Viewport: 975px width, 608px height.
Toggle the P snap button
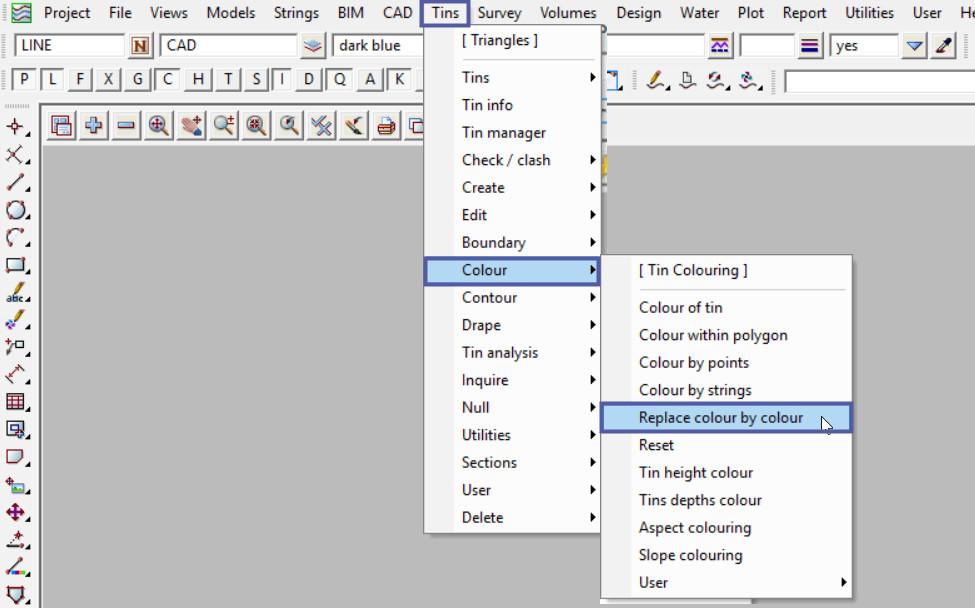pyautogui.click(x=24, y=80)
